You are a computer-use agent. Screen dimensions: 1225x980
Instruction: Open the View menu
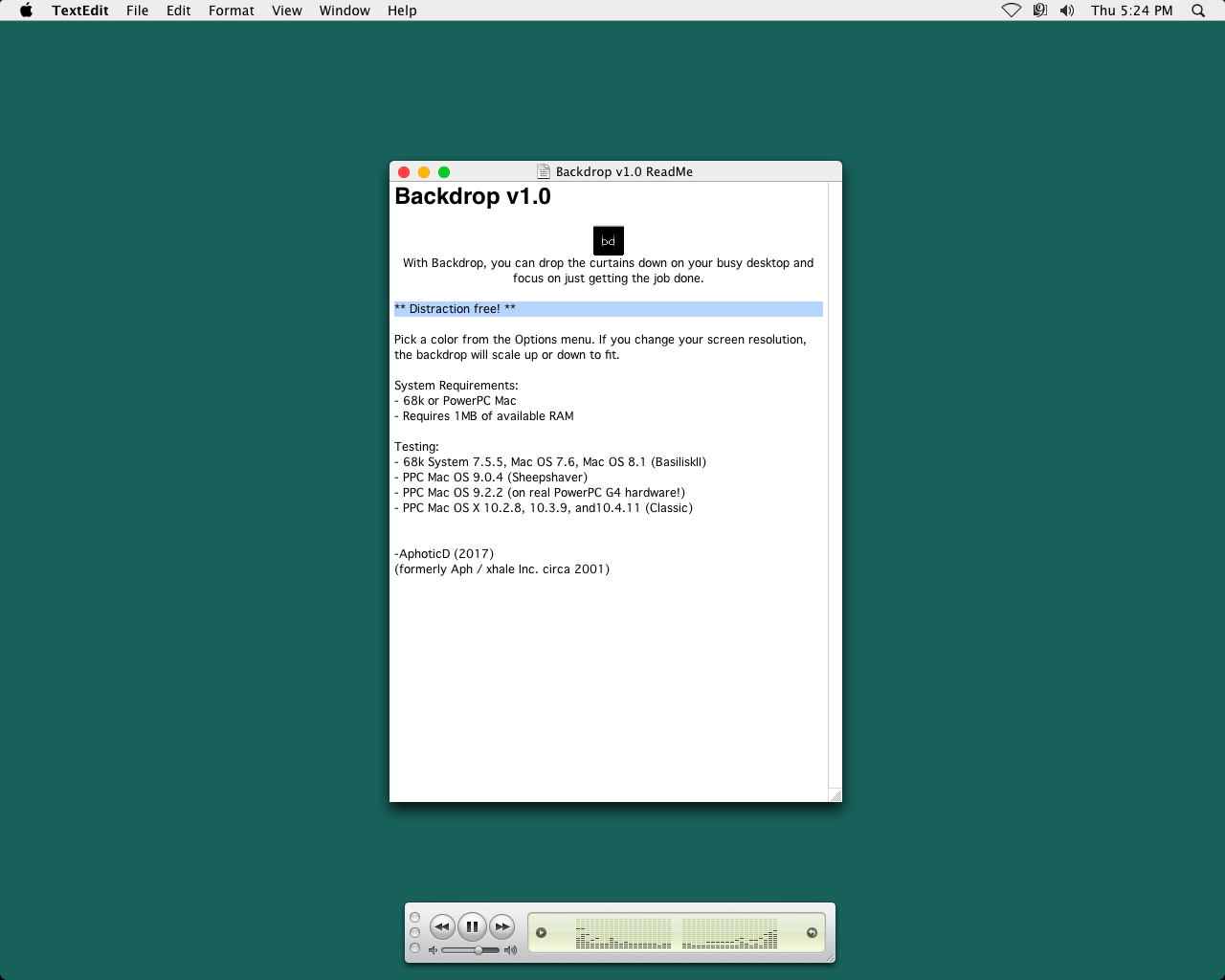coord(287,11)
